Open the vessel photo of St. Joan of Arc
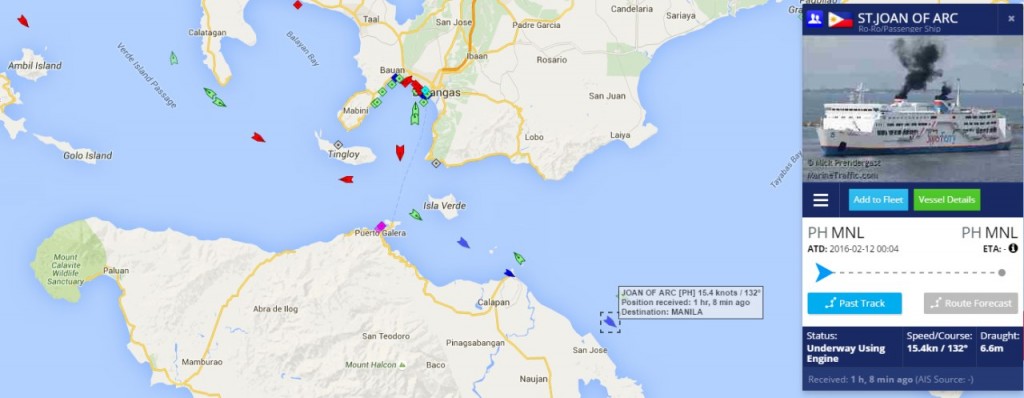 912,109
